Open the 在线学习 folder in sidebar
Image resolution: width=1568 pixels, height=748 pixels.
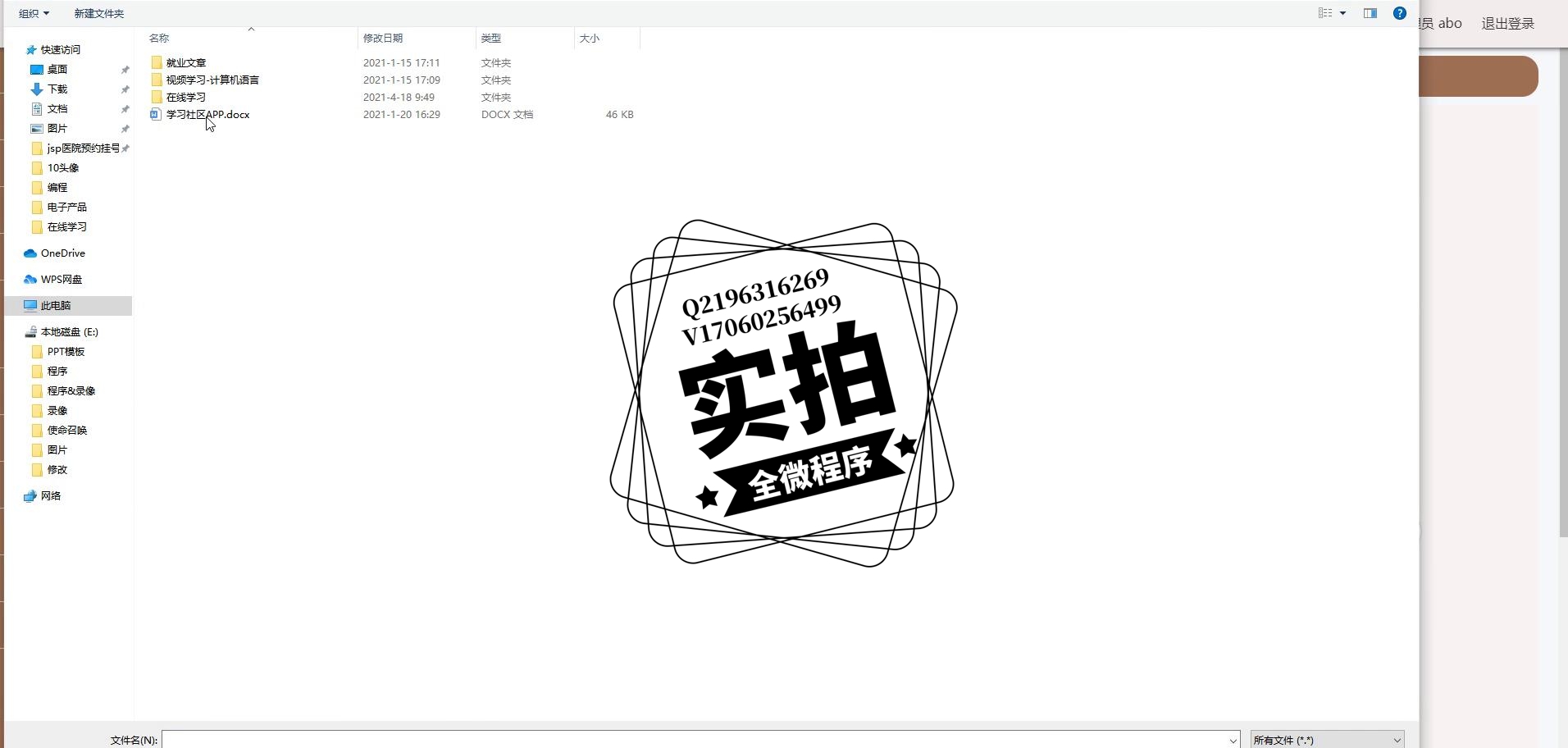click(67, 226)
